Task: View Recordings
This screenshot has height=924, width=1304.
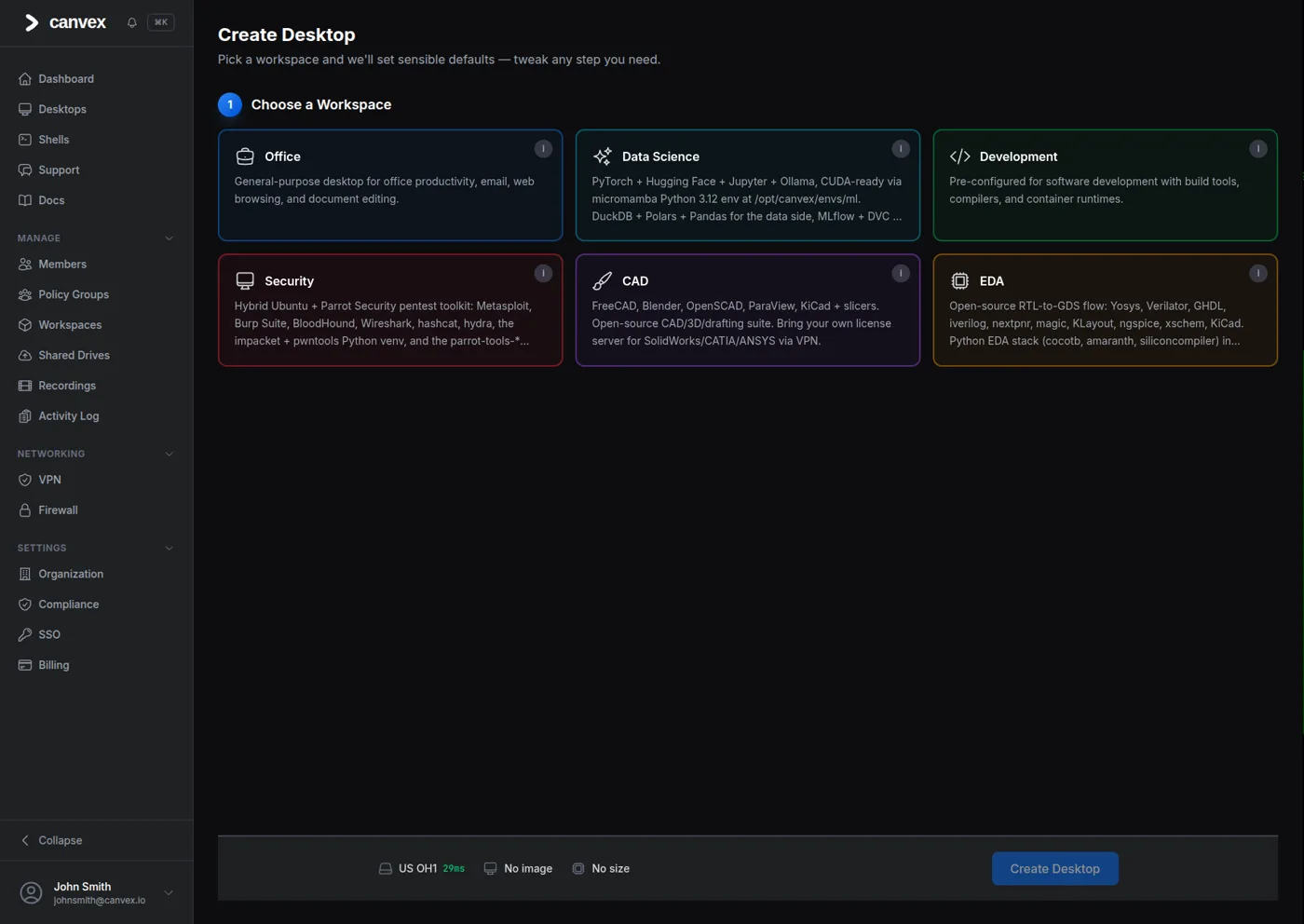Action: 97,386
